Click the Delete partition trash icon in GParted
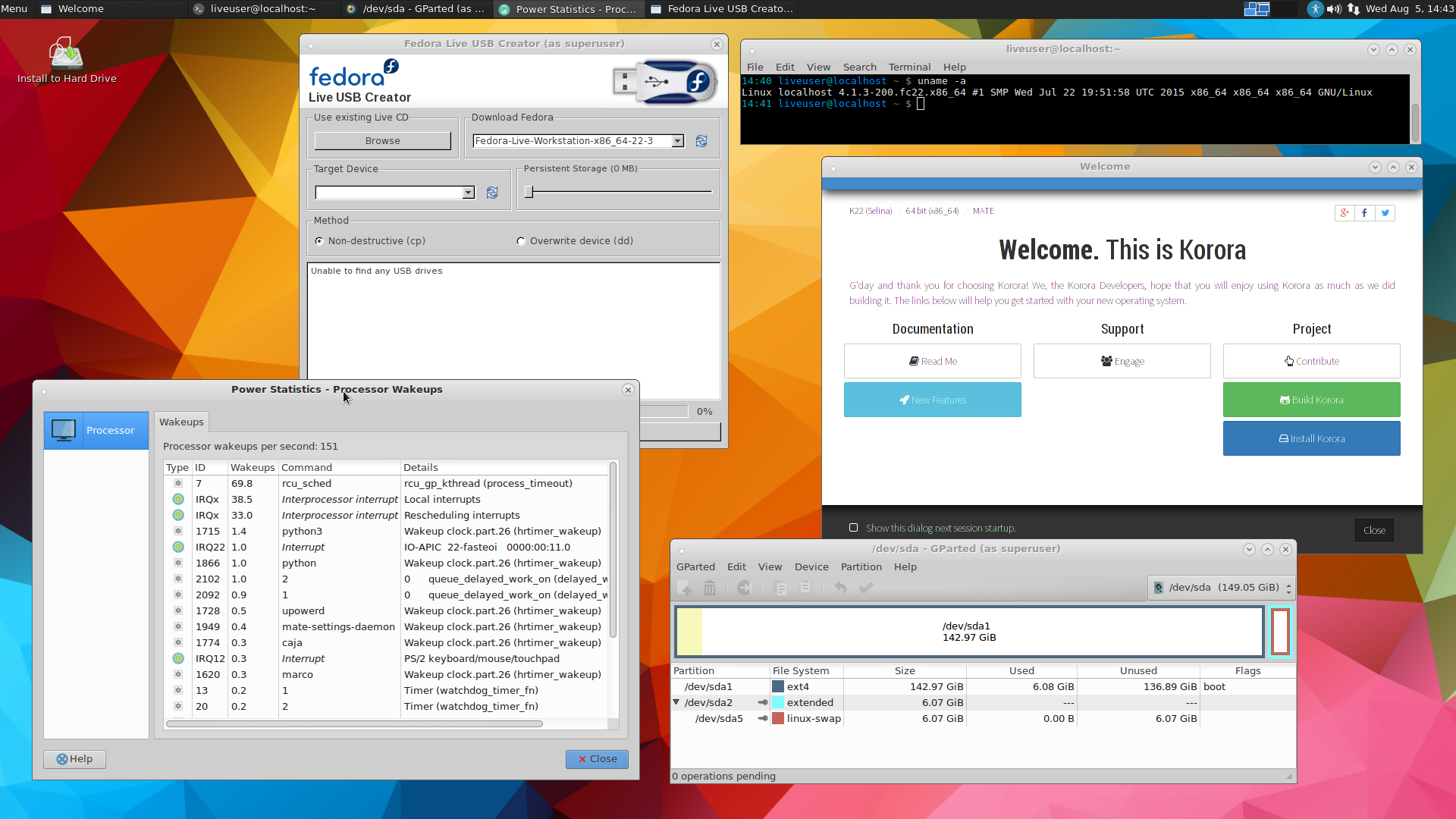The width and height of the screenshot is (1456, 819). click(x=710, y=588)
